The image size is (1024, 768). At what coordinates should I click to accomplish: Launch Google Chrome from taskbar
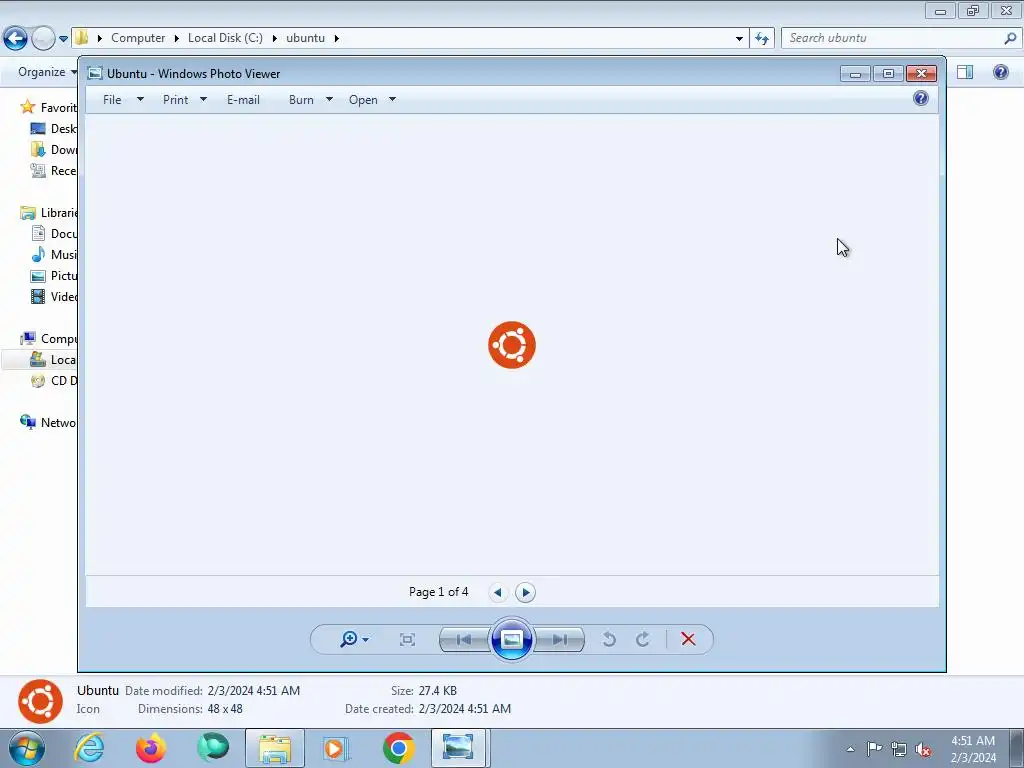click(x=399, y=748)
